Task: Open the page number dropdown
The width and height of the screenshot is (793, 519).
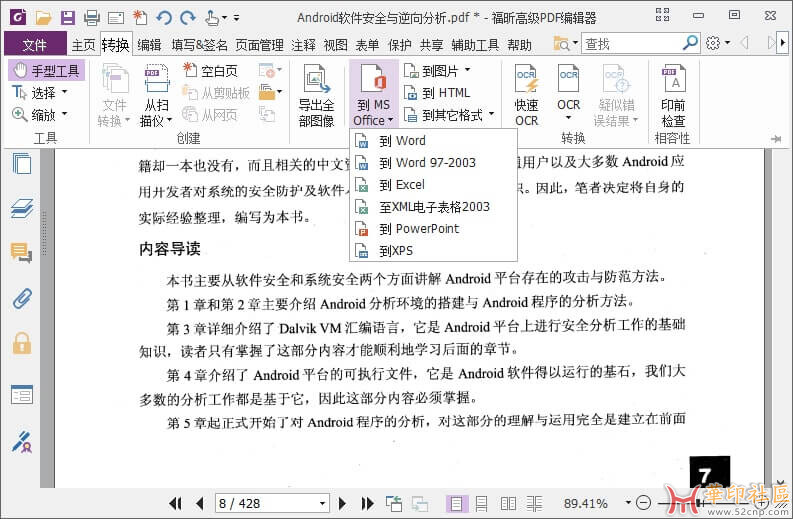Action: pyautogui.click(x=322, y=503)
